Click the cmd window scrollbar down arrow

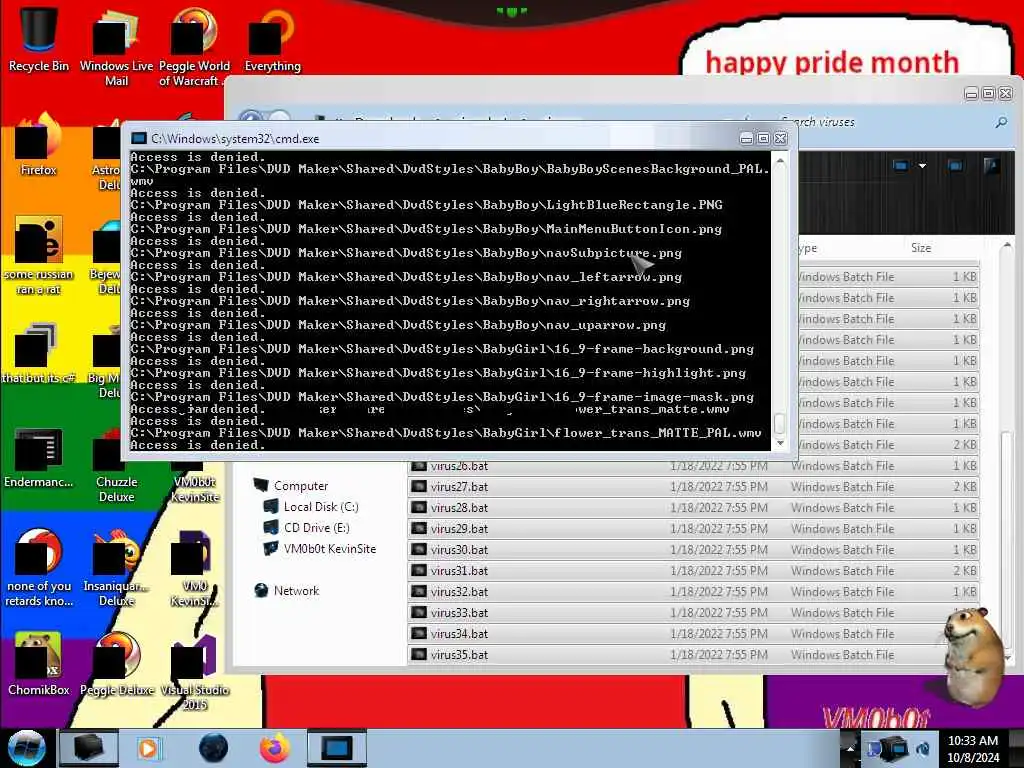pyautogui.click(x=780, y=443)
